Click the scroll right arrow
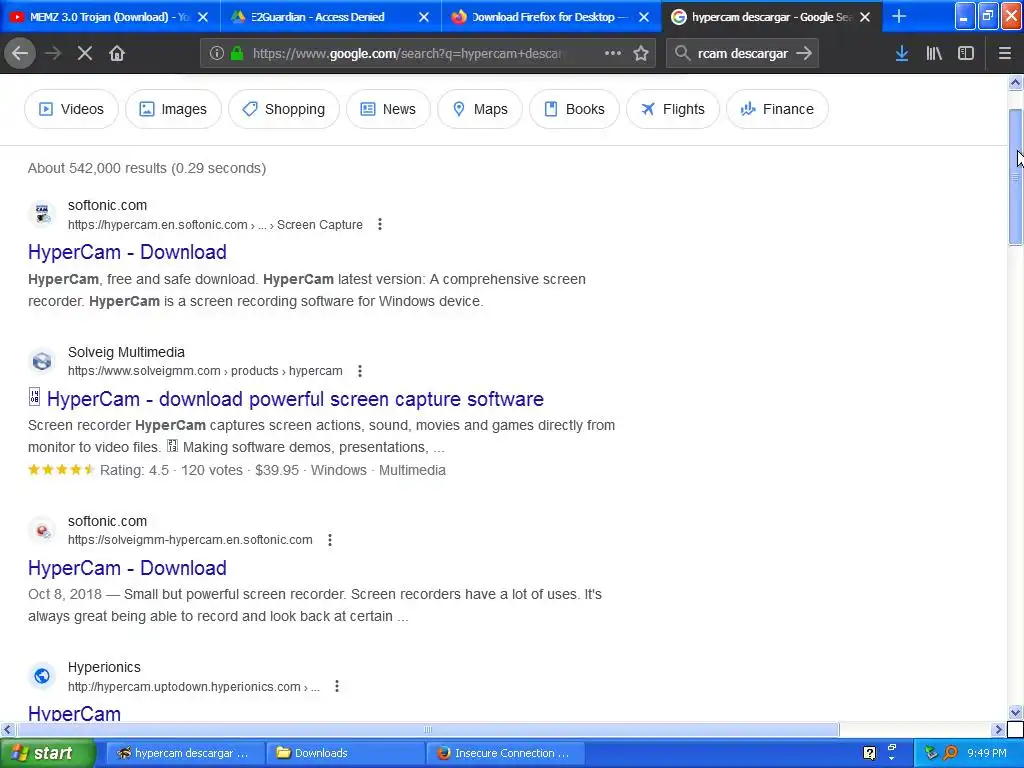 999,729
